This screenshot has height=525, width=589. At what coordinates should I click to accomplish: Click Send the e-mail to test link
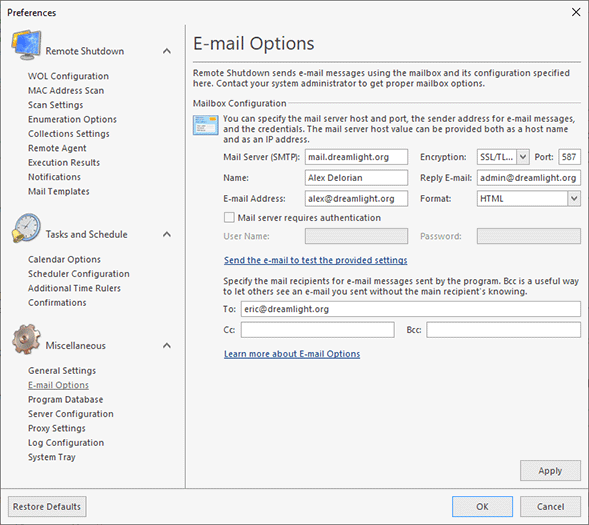coord(316,260)
